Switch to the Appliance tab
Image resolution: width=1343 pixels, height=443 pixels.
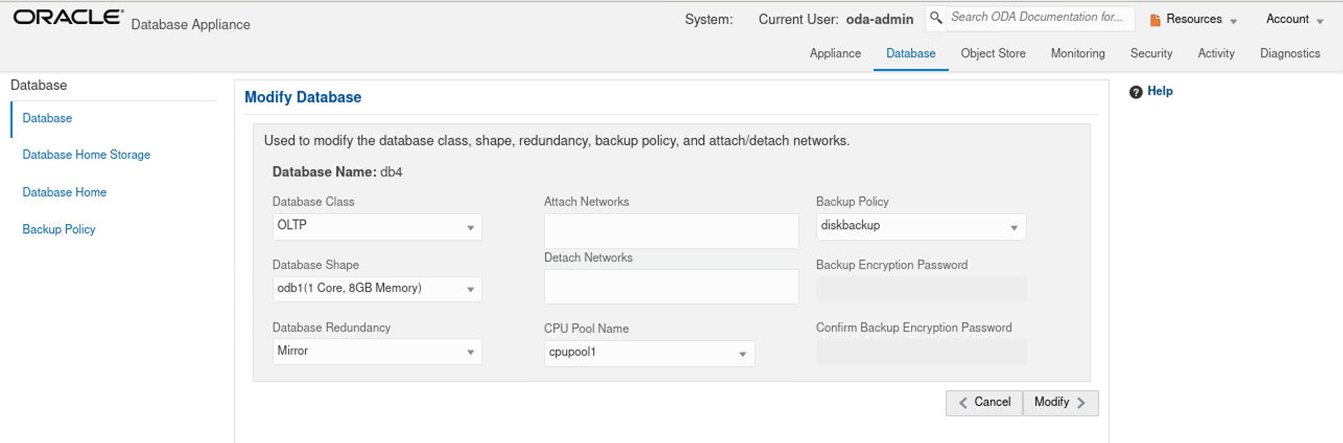[835, 54]
